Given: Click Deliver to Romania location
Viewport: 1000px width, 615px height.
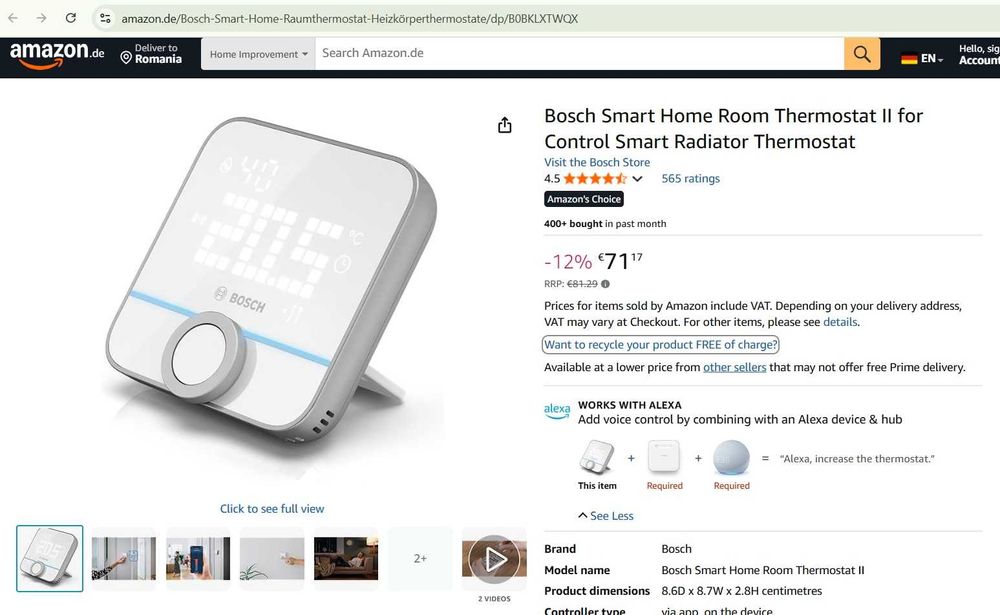Looking at the screenshot, I should tap(151, 54).
